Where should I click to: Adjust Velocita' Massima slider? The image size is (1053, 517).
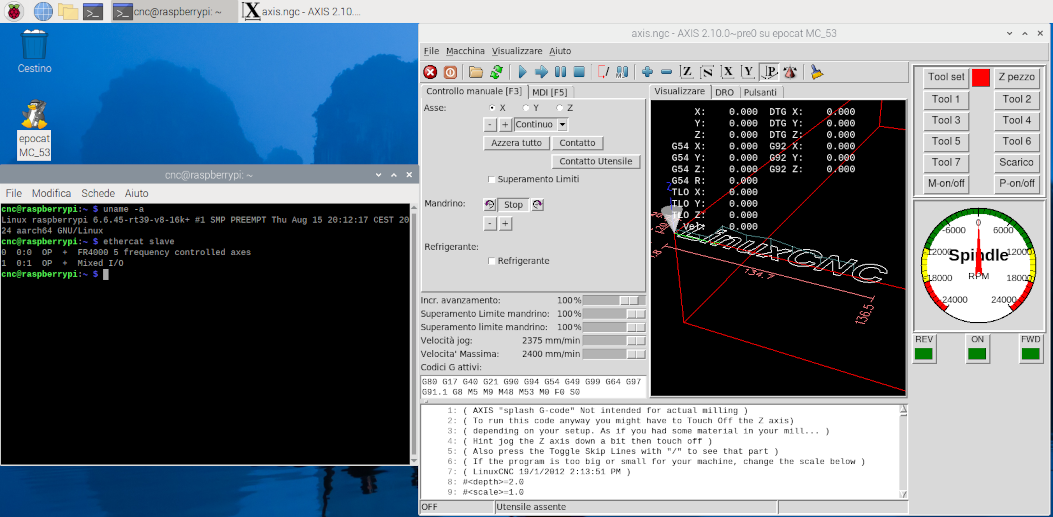614,354
